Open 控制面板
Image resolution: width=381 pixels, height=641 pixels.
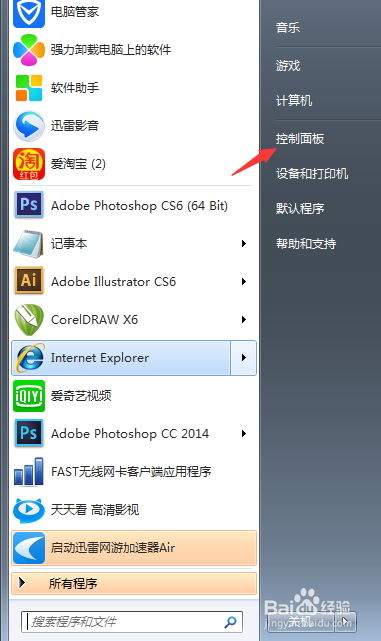pos(300,139)
